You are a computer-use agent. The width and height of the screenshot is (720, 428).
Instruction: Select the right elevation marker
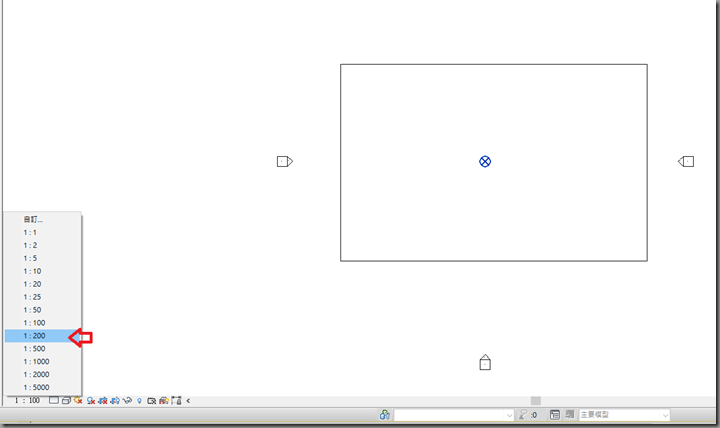pos(686,162)
